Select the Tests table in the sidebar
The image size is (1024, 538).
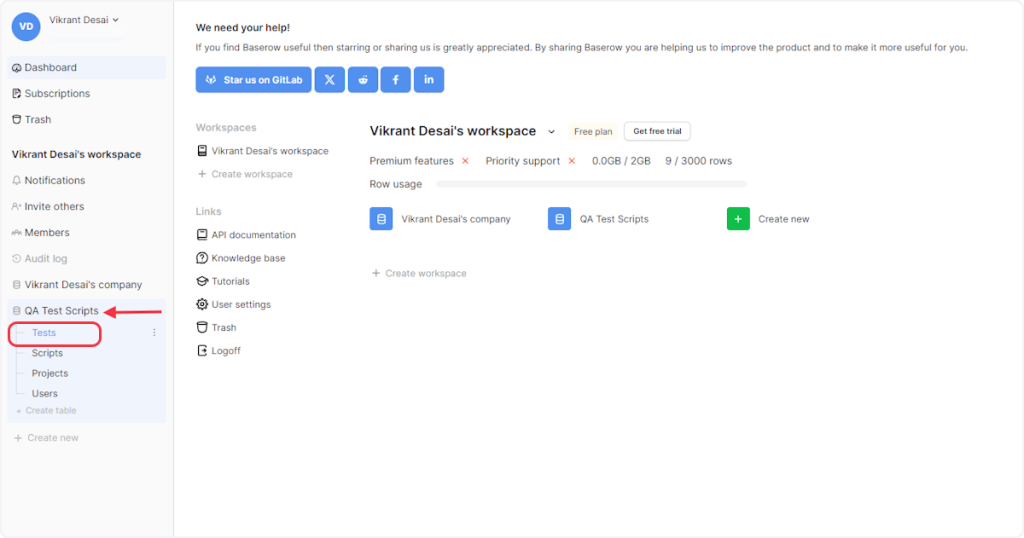(44, 333)
